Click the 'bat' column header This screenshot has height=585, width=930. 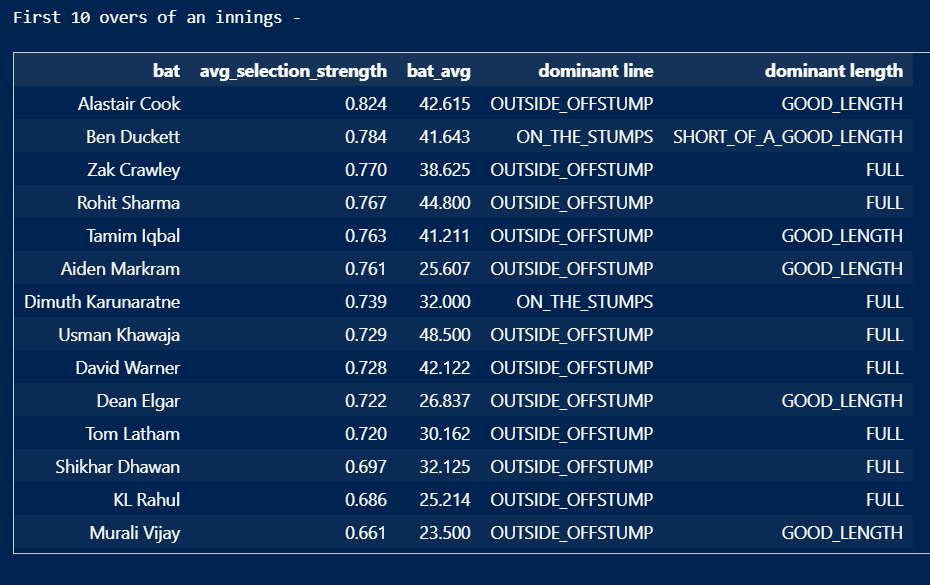pyautogui.click(x=166, y=71)
